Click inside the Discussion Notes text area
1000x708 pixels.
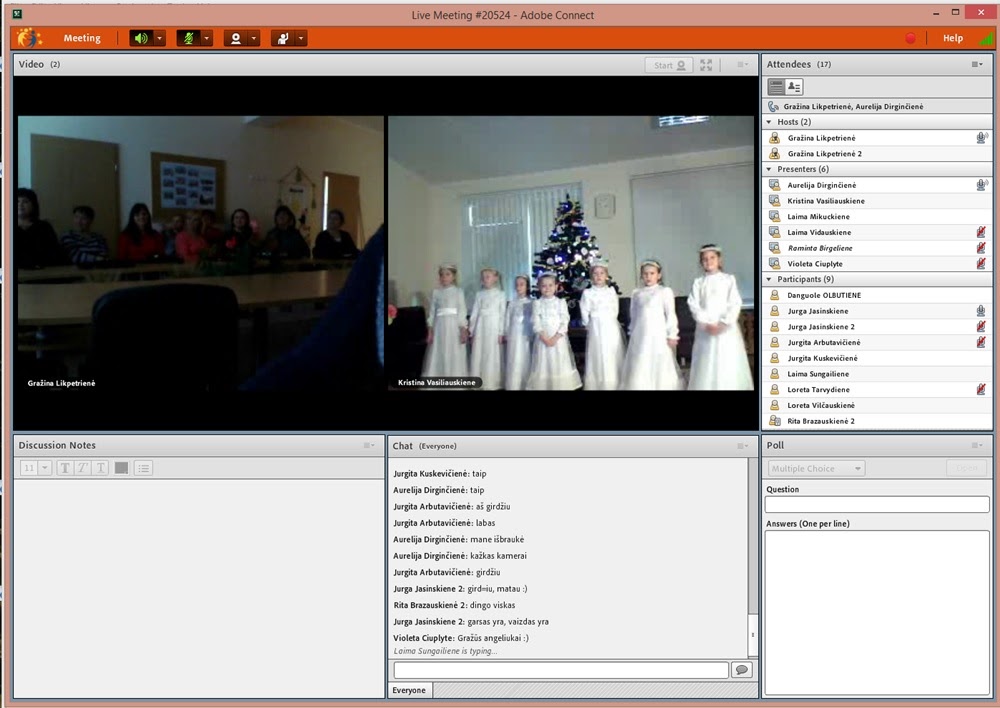pyautogui.click(x=199, y=588)
